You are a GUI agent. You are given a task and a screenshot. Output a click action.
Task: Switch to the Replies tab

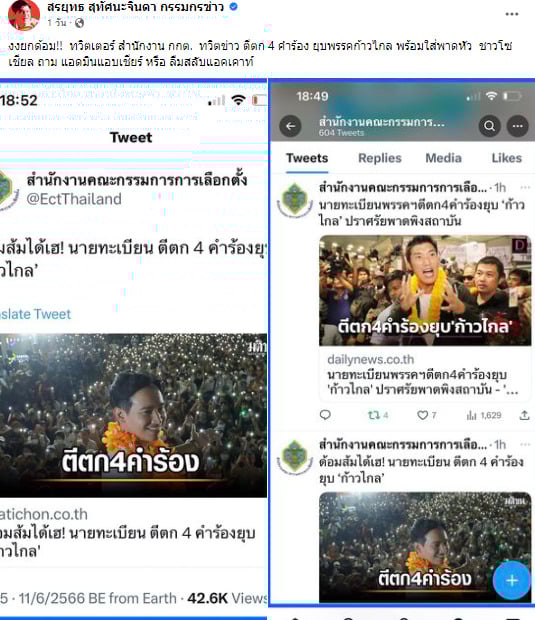click(380, 158)
